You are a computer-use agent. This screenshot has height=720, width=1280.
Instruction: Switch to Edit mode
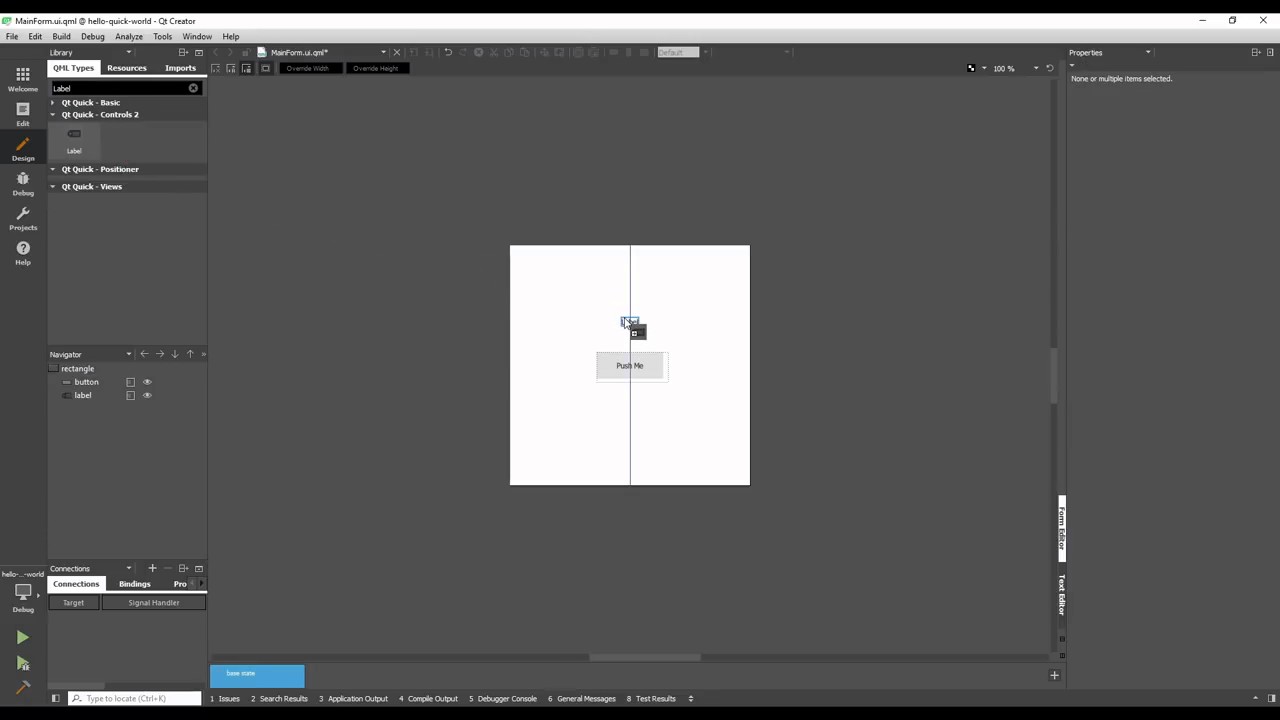[22, 114]
